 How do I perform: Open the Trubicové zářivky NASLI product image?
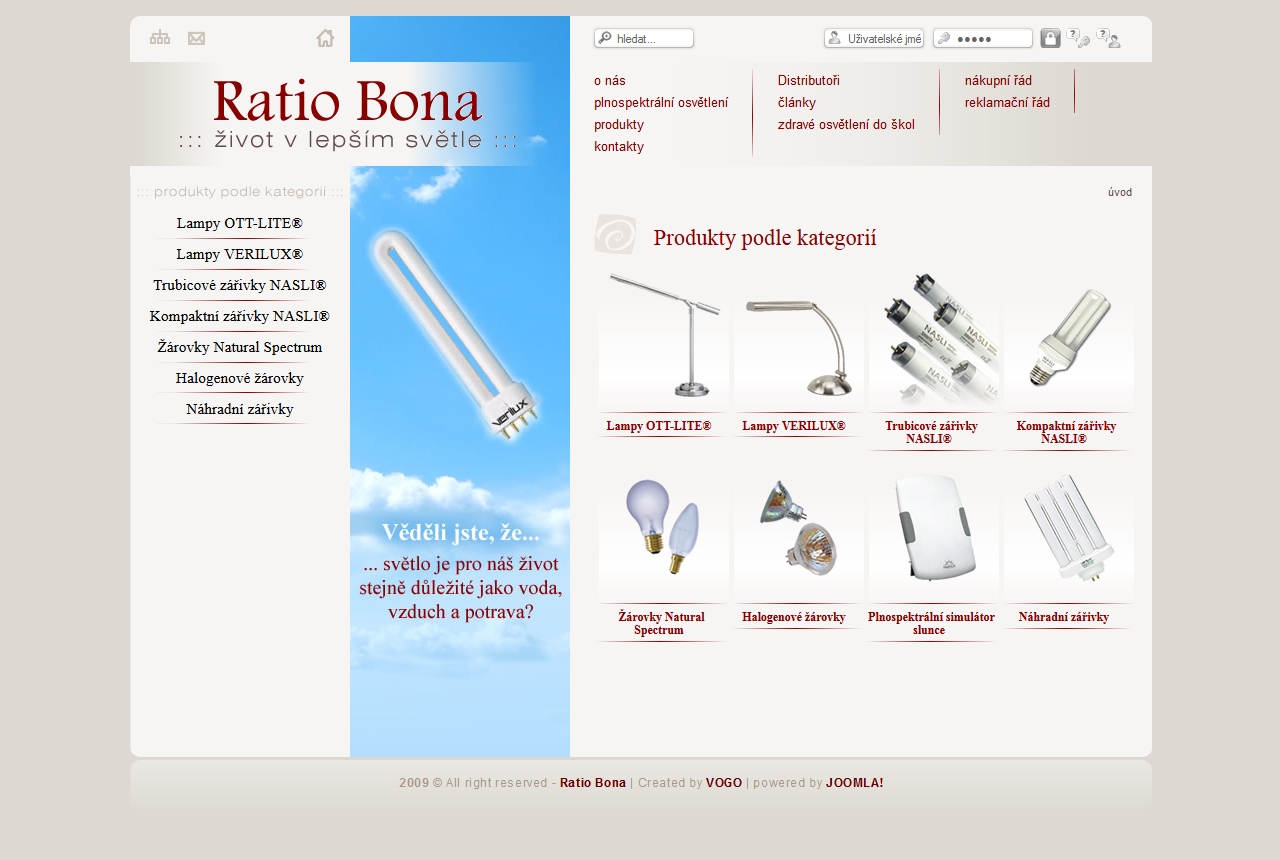point(933,339)
